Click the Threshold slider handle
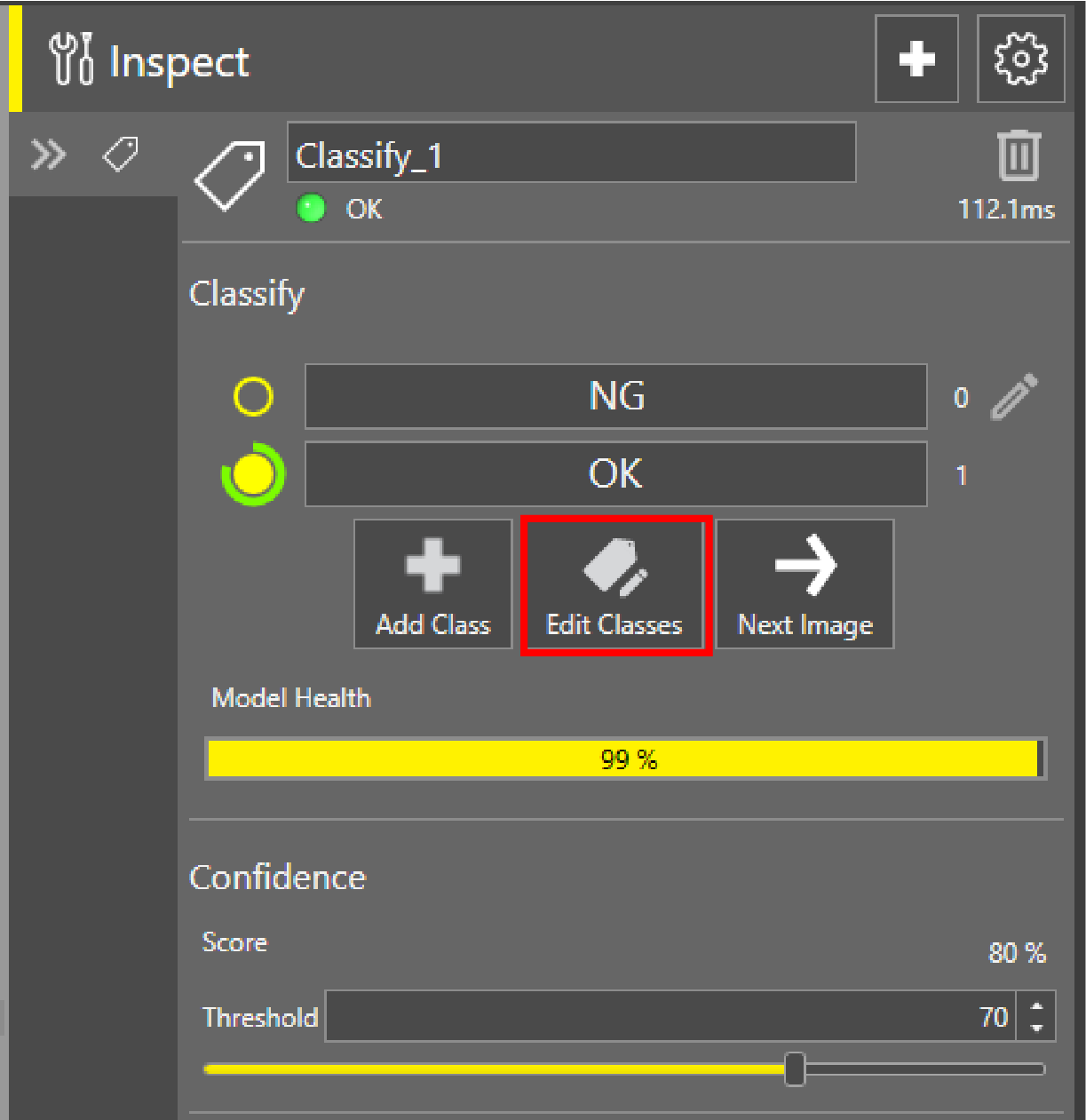The image size is (1086, 1120). tap(795, 1068)
